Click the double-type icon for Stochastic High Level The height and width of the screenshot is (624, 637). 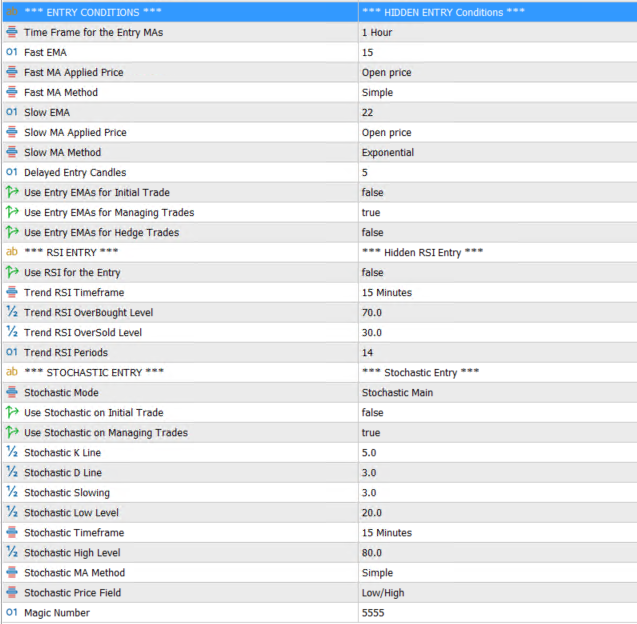click(x=12, y=552)
